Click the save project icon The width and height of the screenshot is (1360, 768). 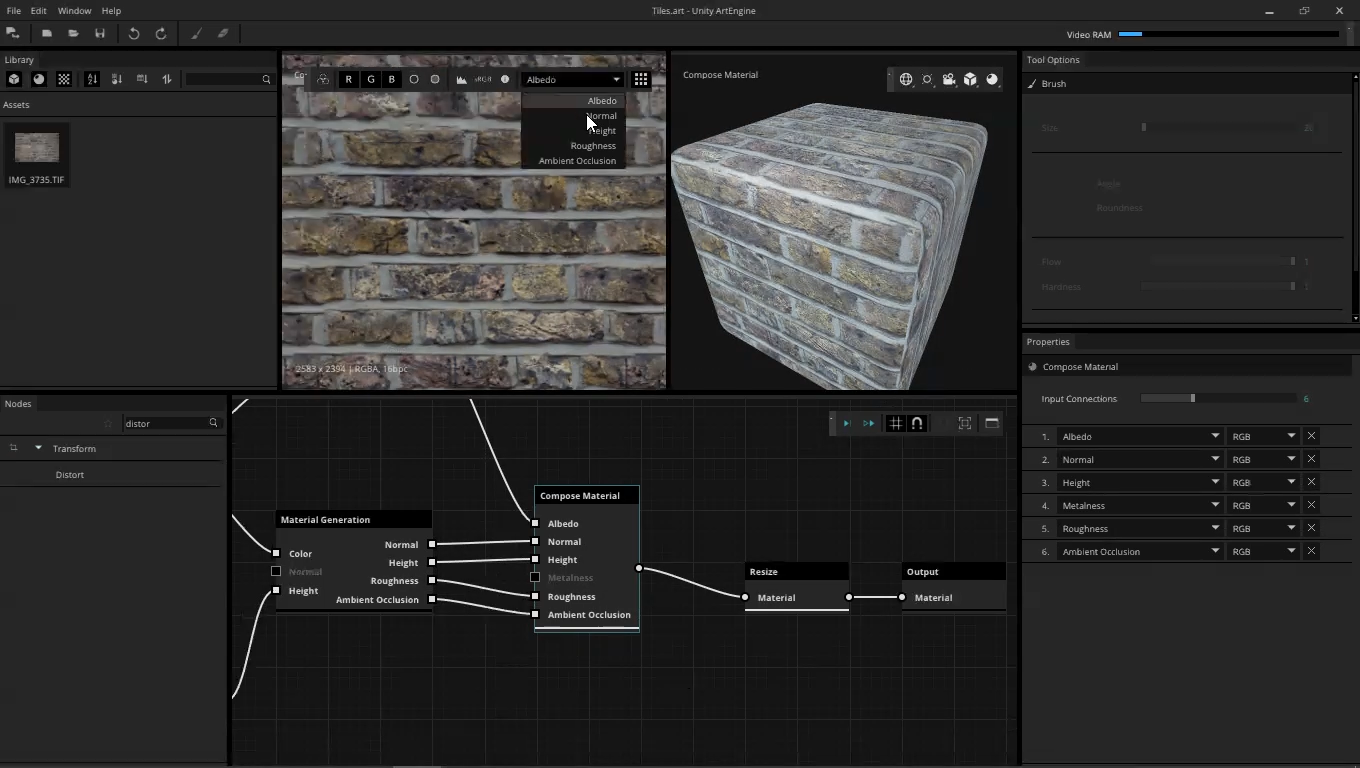100,33
